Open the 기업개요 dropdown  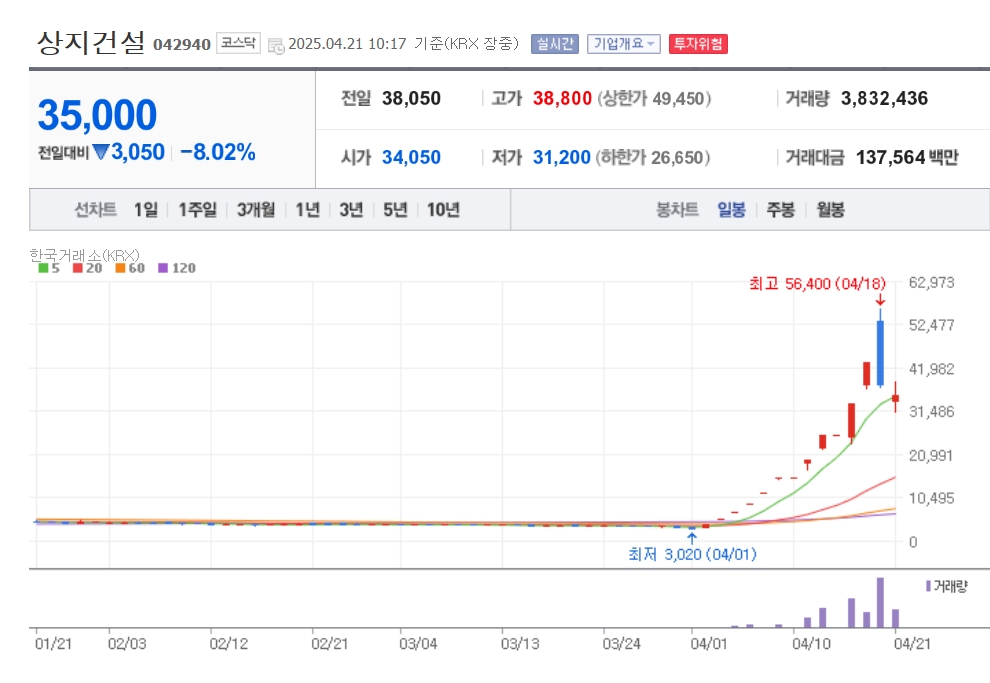point(624,44)
